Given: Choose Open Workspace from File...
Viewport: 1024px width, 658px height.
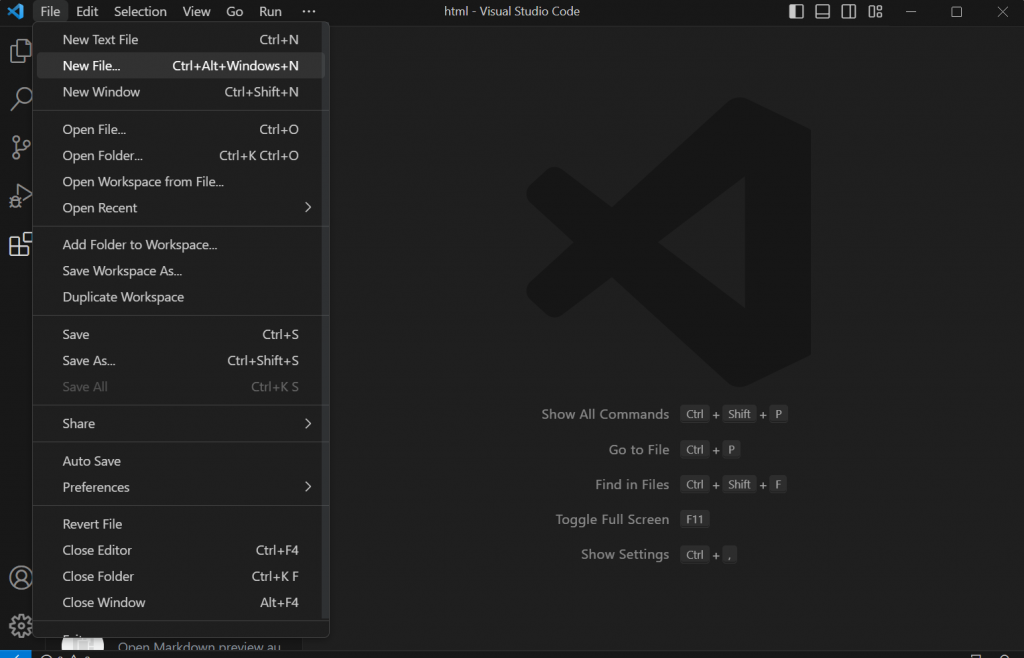Looking at the screenshot, I should [181, 181].
